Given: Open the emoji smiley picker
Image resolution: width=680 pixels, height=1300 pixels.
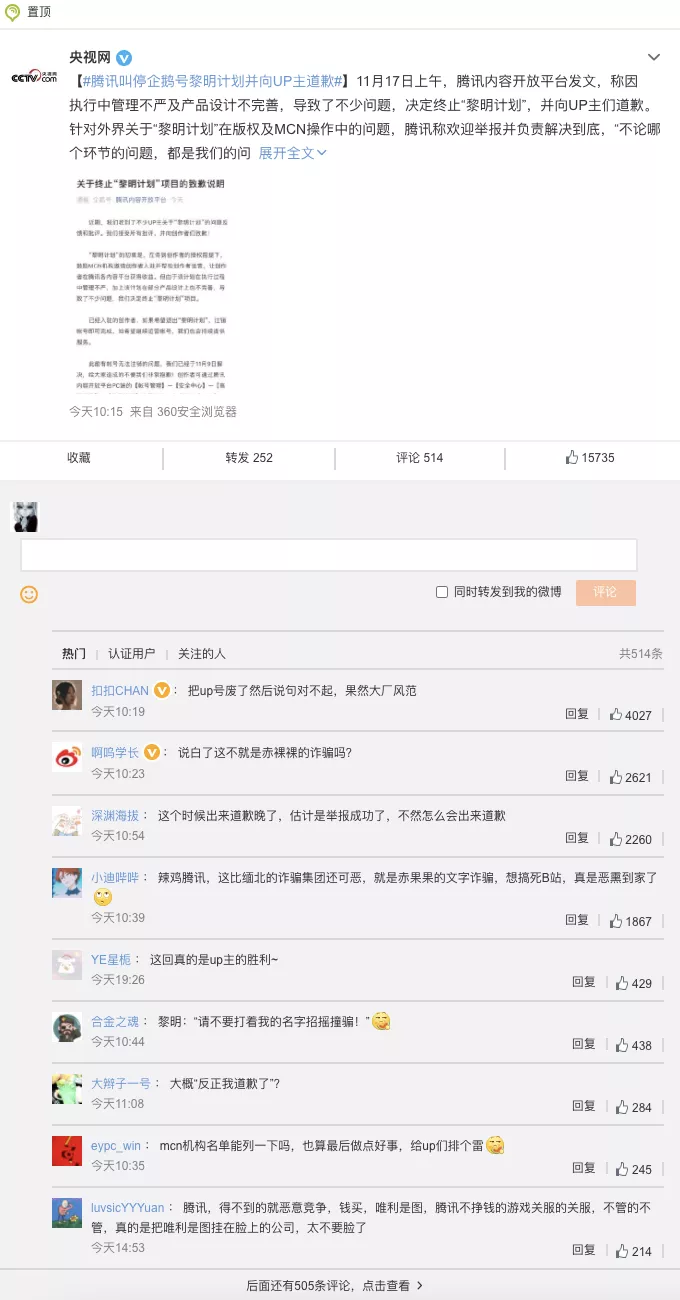Looking at the screenshot, I should [29, 594].
